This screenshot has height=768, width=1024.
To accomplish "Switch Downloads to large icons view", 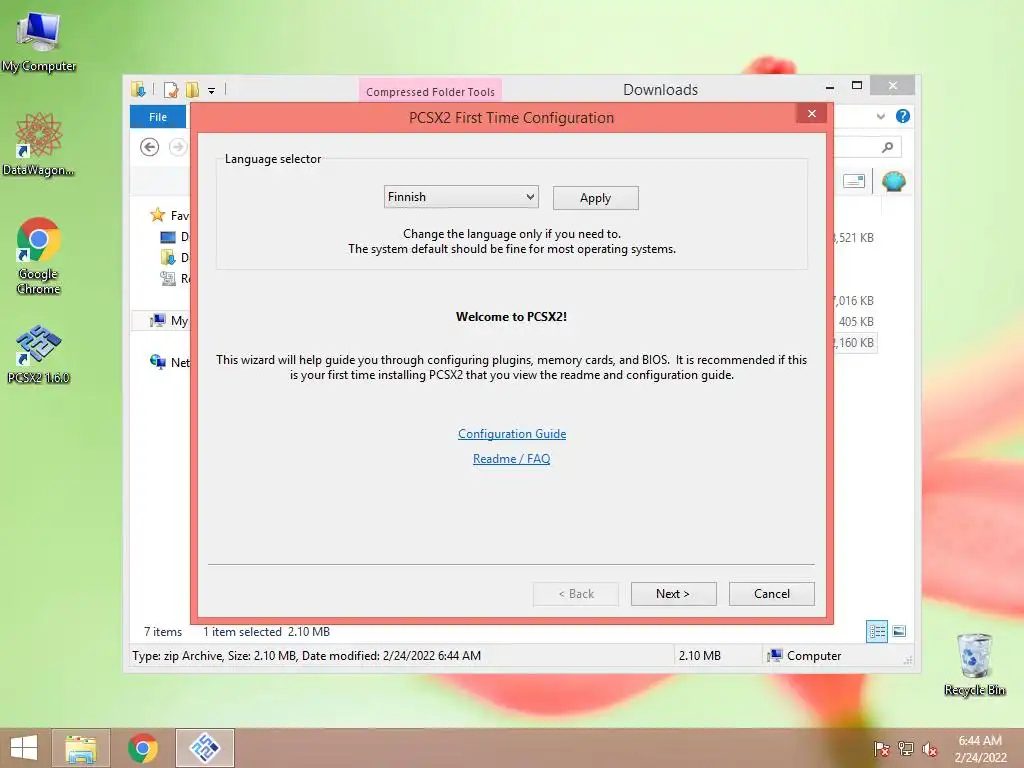I will coord(899,632).
